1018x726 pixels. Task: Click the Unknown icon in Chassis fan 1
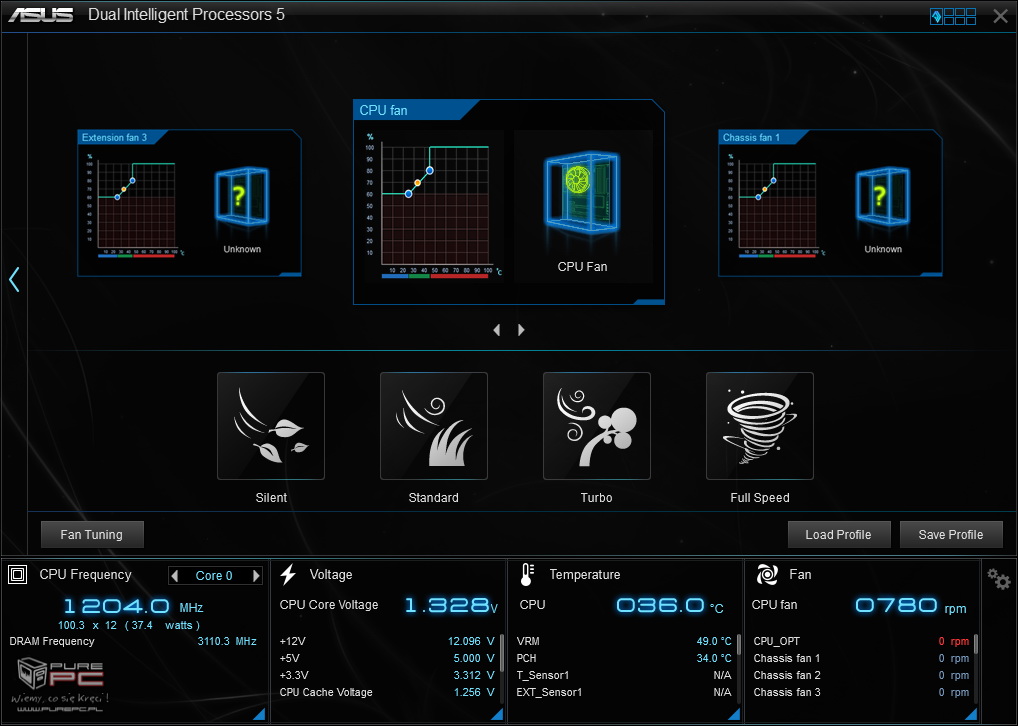(883, 196)
